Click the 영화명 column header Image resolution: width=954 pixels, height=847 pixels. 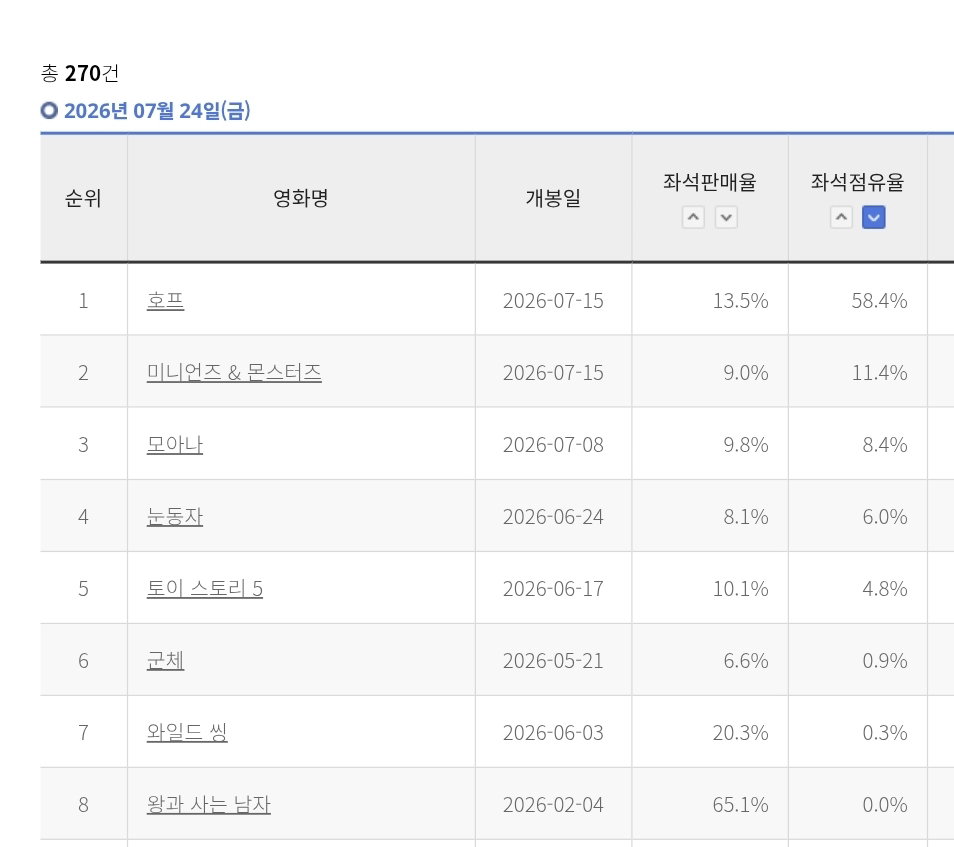click(301, 198)
